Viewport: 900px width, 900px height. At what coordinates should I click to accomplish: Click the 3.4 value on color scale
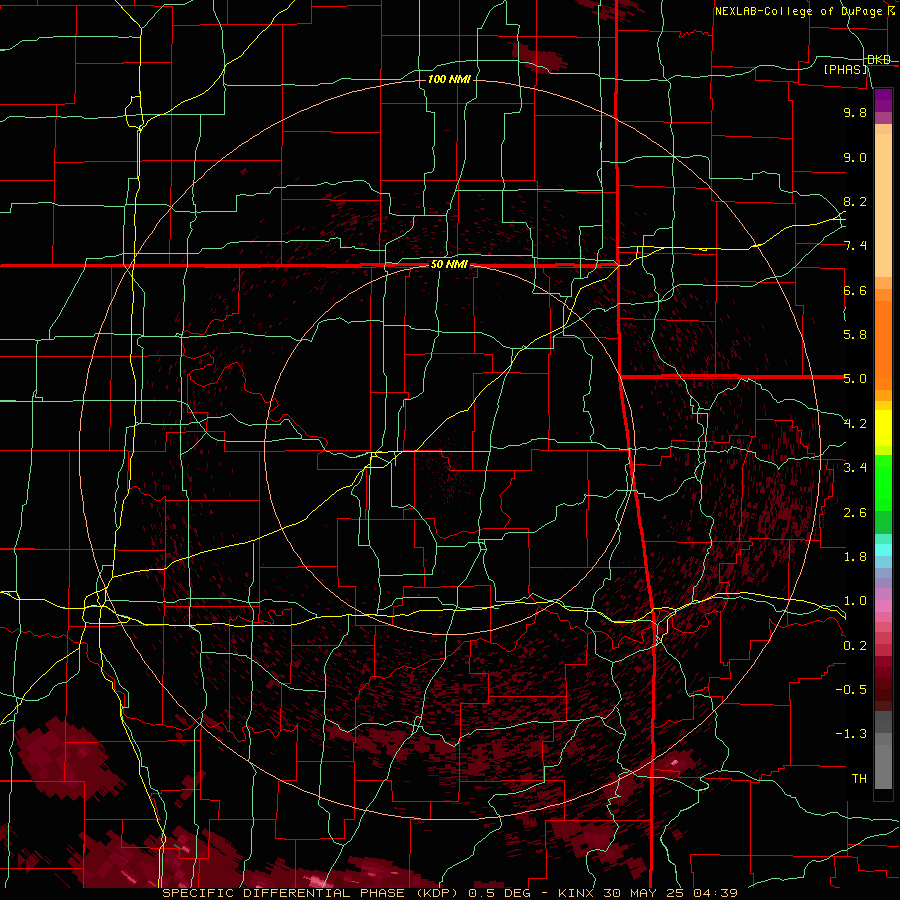(855, 468)
